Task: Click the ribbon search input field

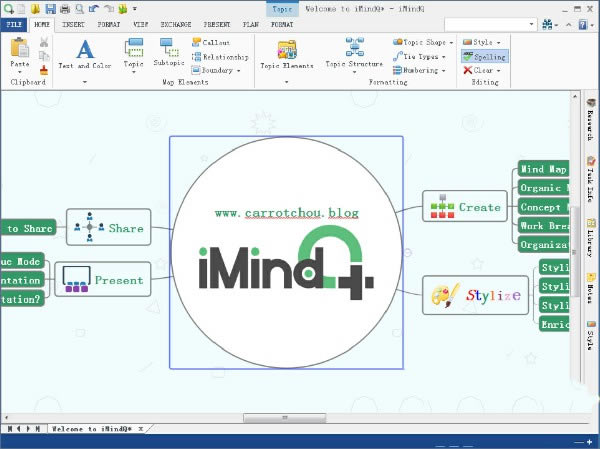Action: click(486, 24)
